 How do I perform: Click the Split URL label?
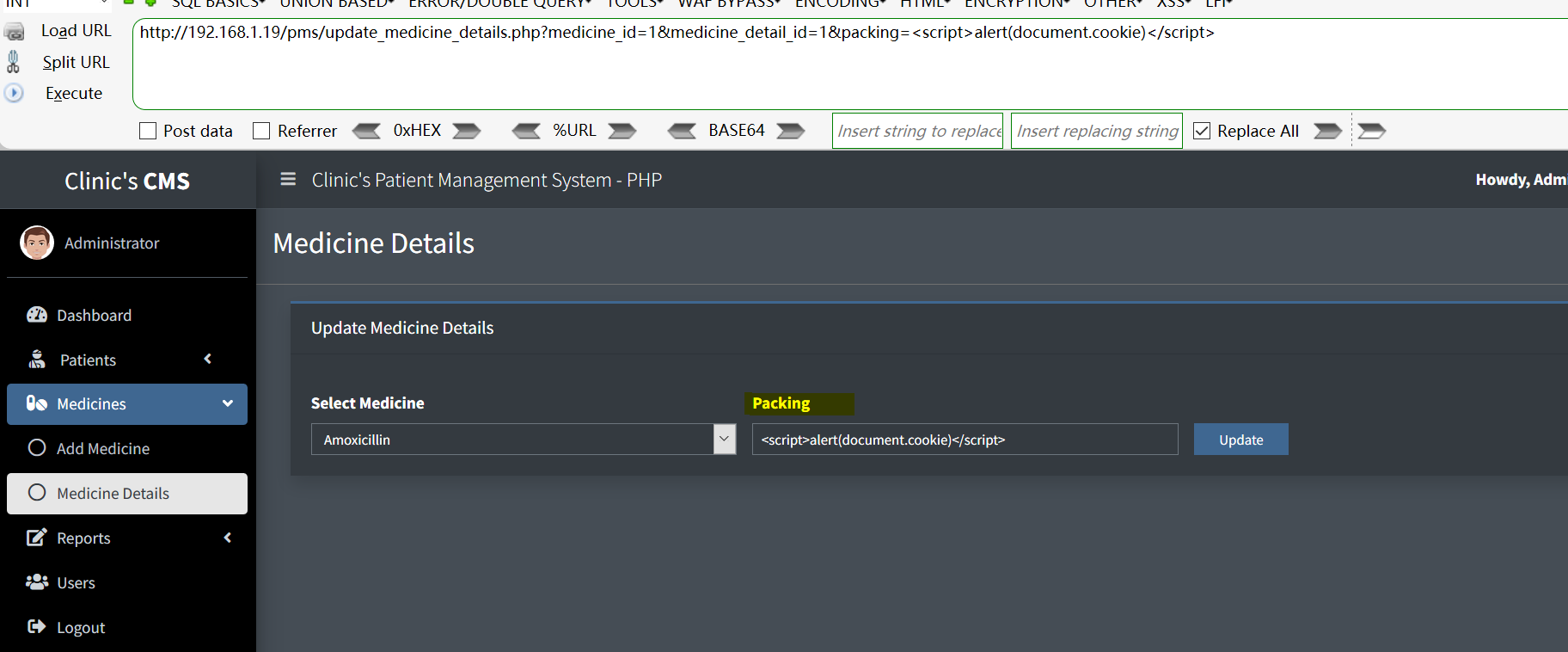(77, 62)
